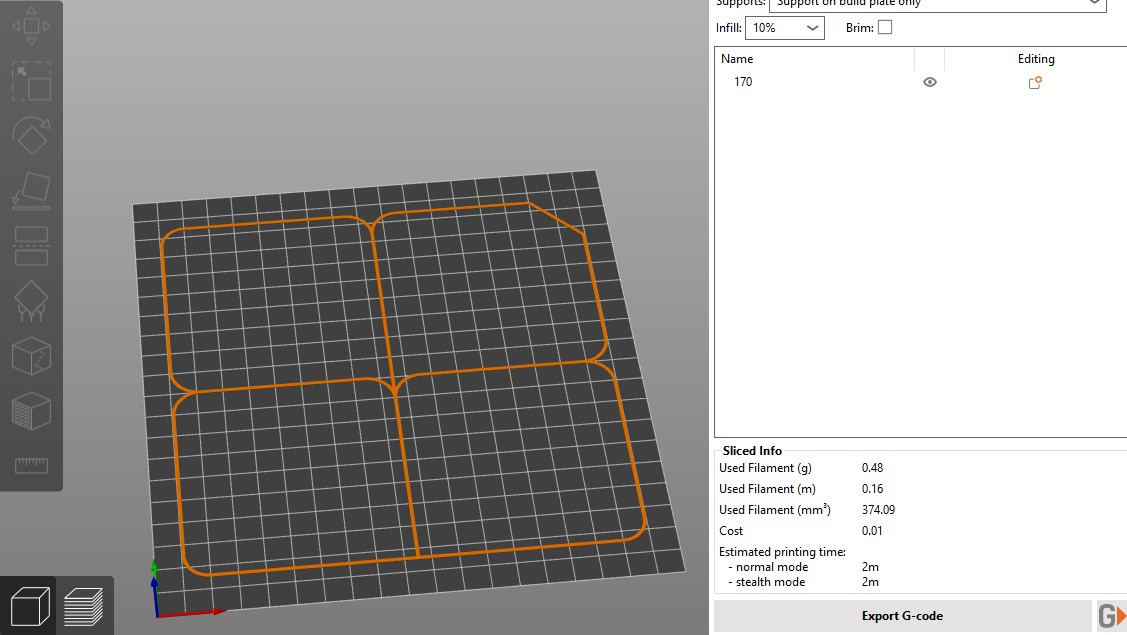Click the Used Filament (m) value 0.16
Viewport: 1127px width, 635px height.
click(x=872, y=488)
